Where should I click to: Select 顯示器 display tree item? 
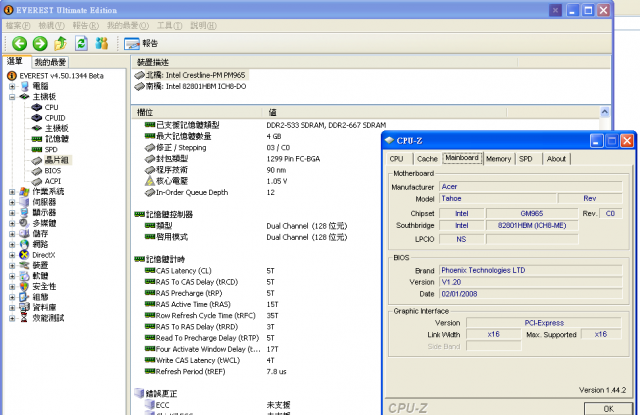pos(44,213)
